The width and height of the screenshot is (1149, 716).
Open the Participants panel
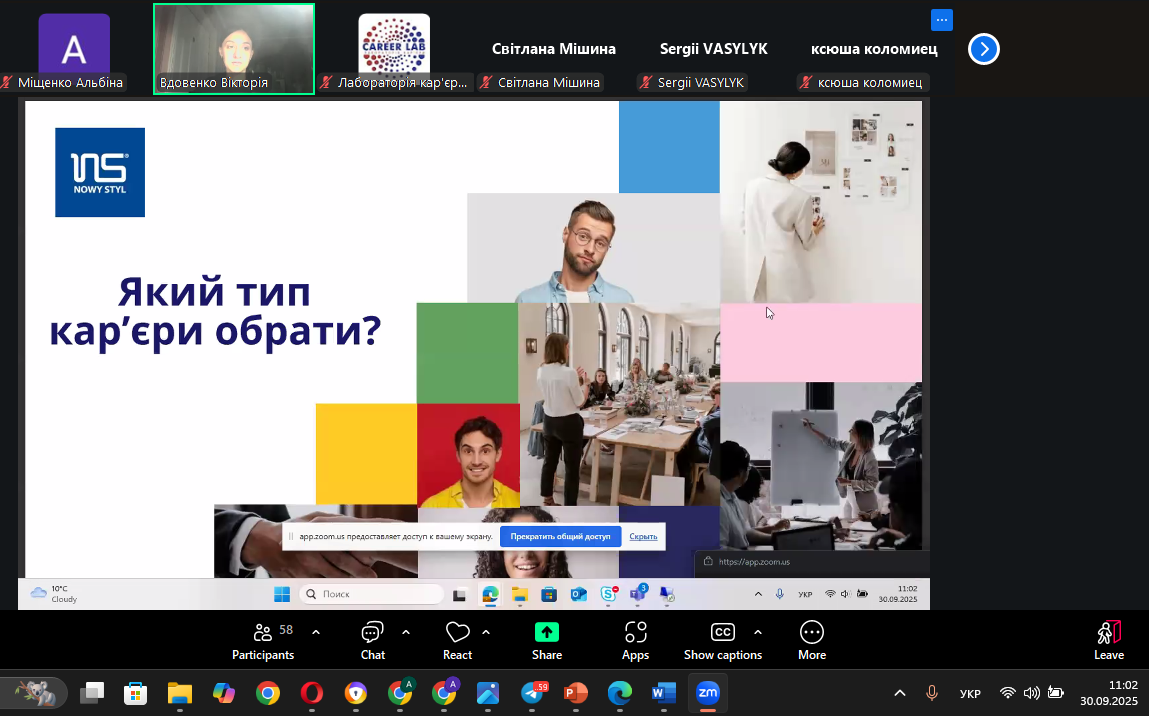point(263,640)
